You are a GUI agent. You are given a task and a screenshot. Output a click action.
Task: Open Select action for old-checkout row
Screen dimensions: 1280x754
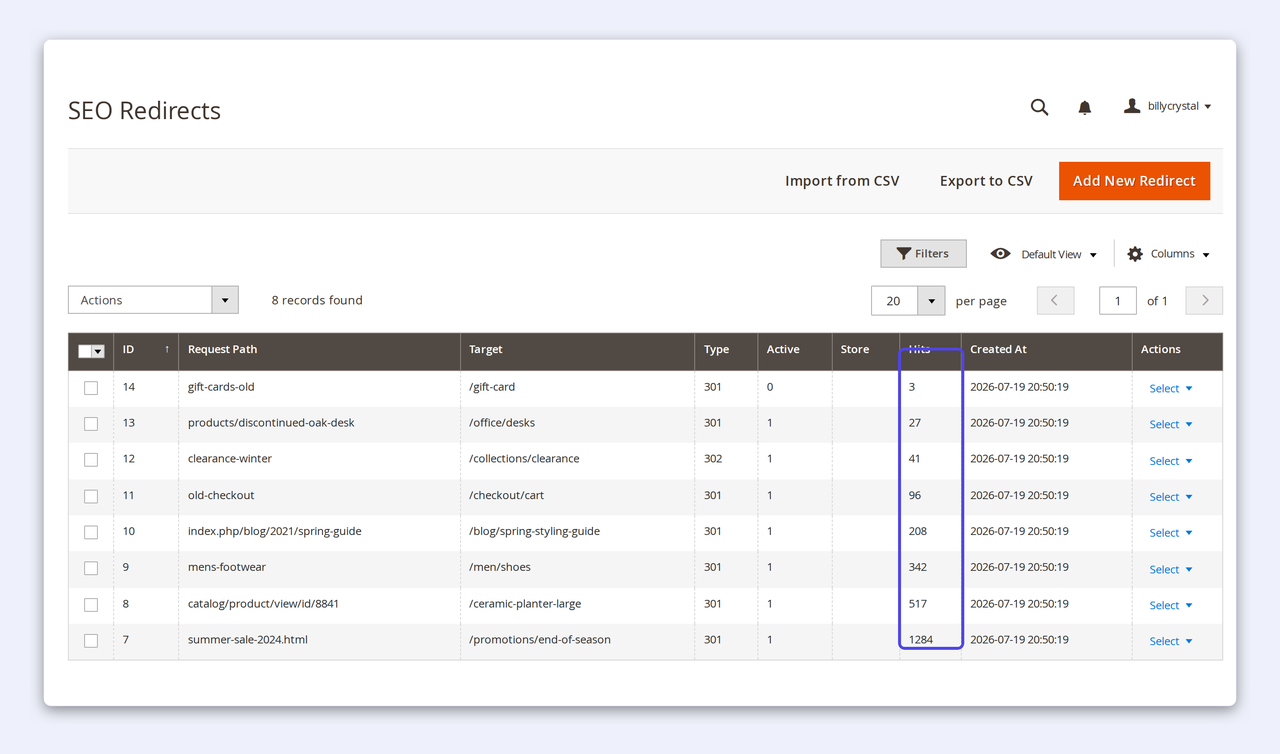(1170, 497)
